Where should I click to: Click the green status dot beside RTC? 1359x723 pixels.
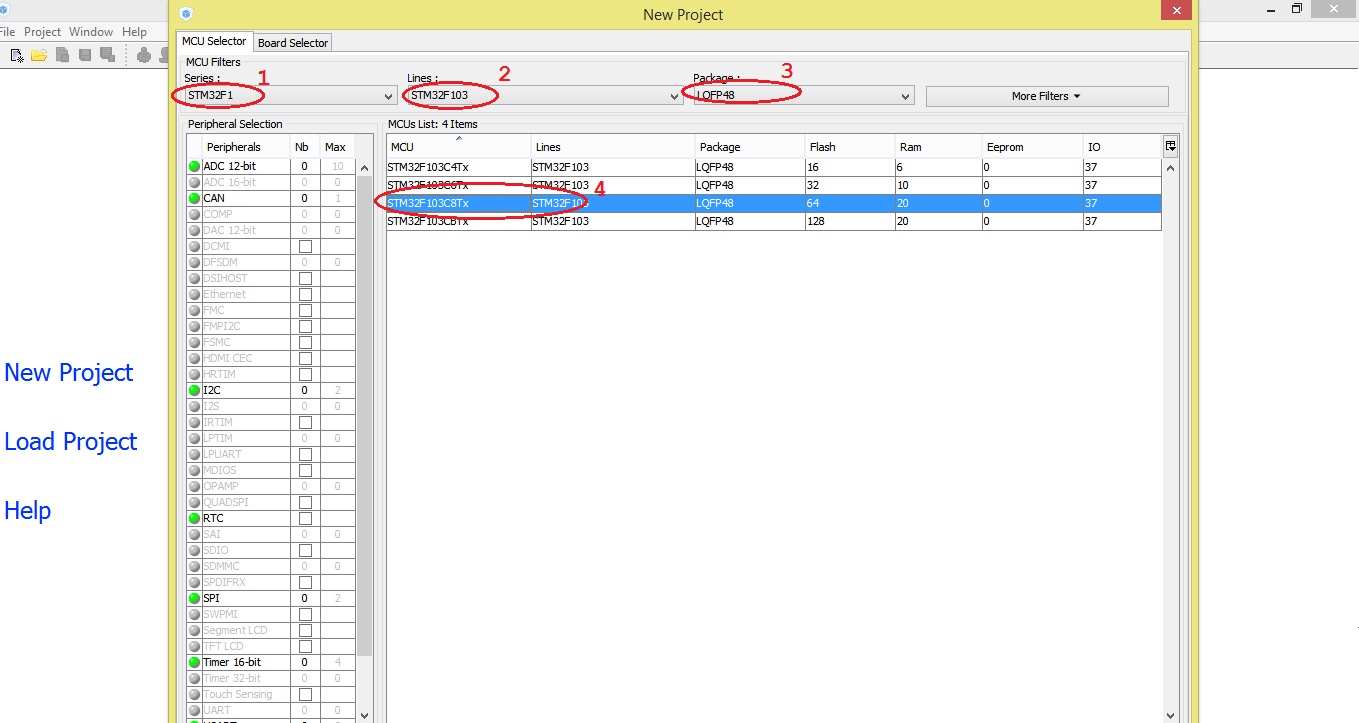point(194,518)
